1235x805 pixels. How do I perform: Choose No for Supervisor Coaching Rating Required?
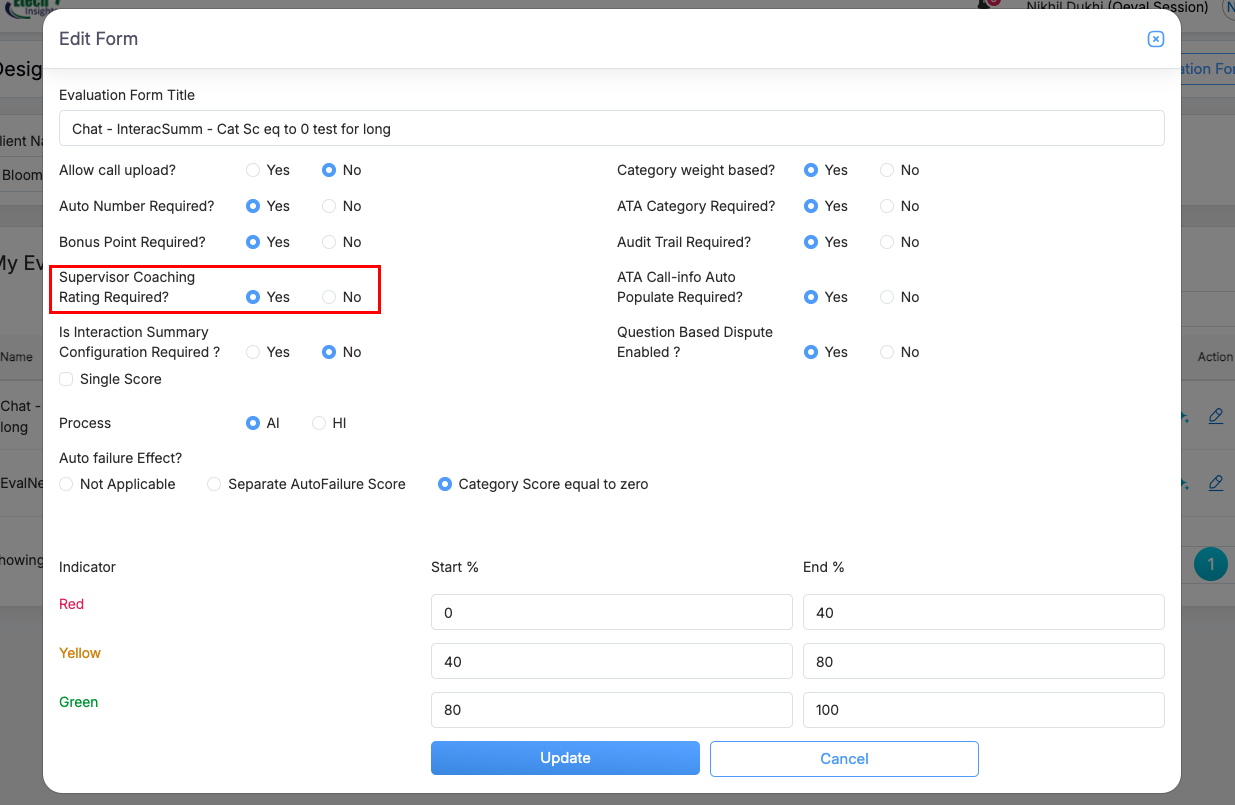click(329, 297)
